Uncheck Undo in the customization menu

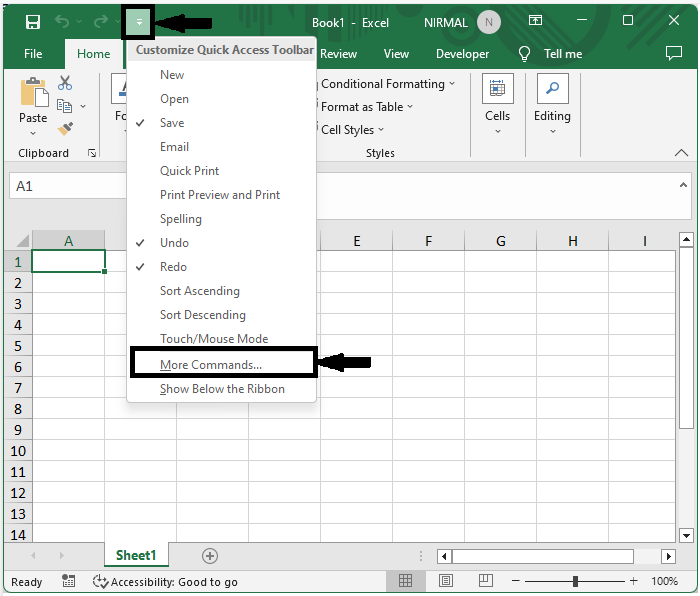pyautogui.click(x=221, y=243)
